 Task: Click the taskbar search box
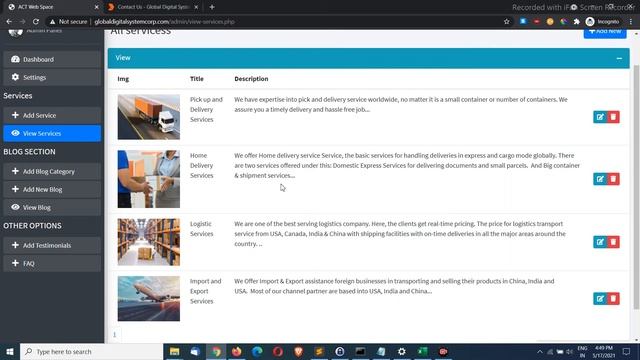click(91, 351)
